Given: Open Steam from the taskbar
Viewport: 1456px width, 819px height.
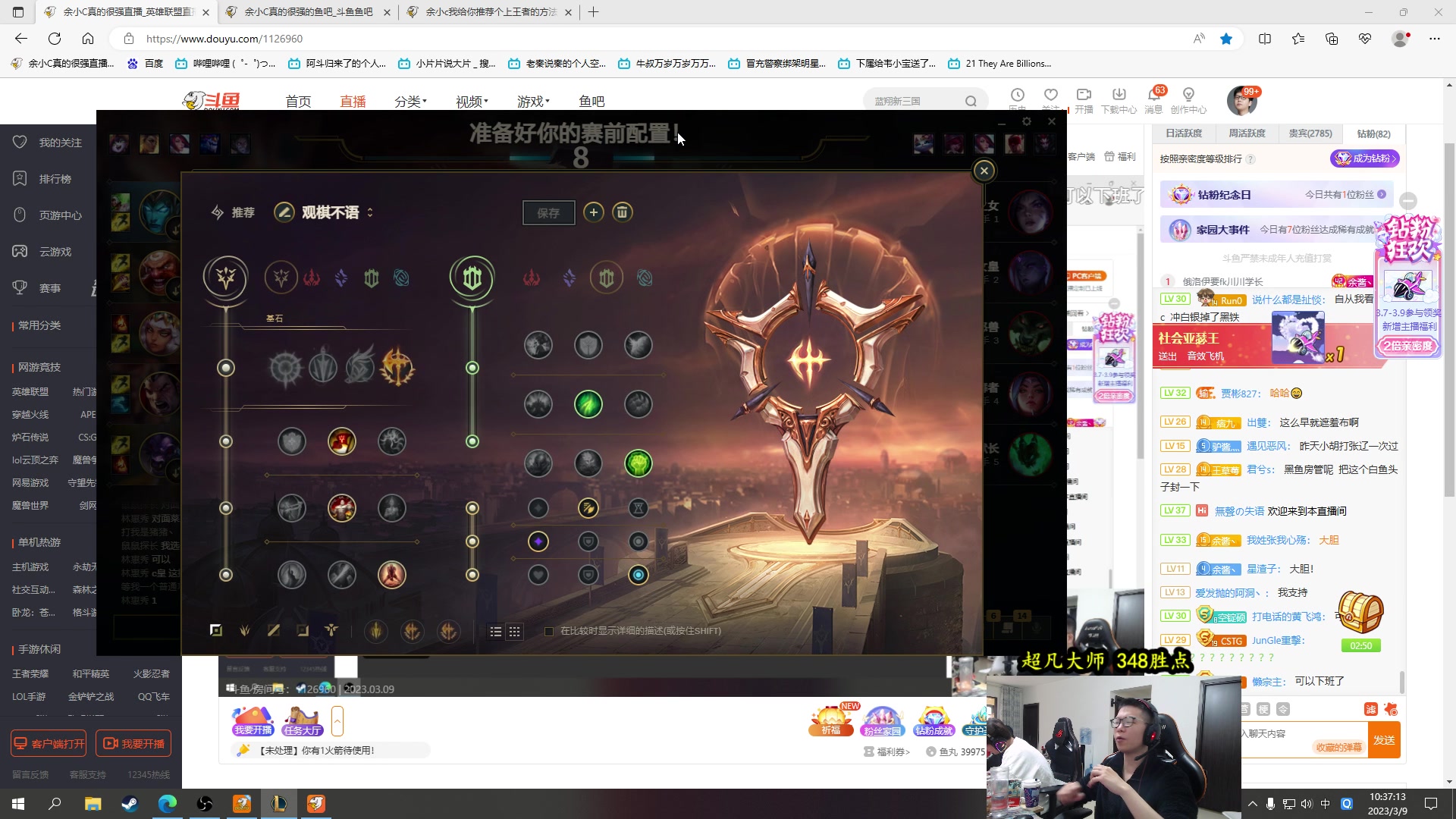Looking at the screenshot, I should coord(130,804).
